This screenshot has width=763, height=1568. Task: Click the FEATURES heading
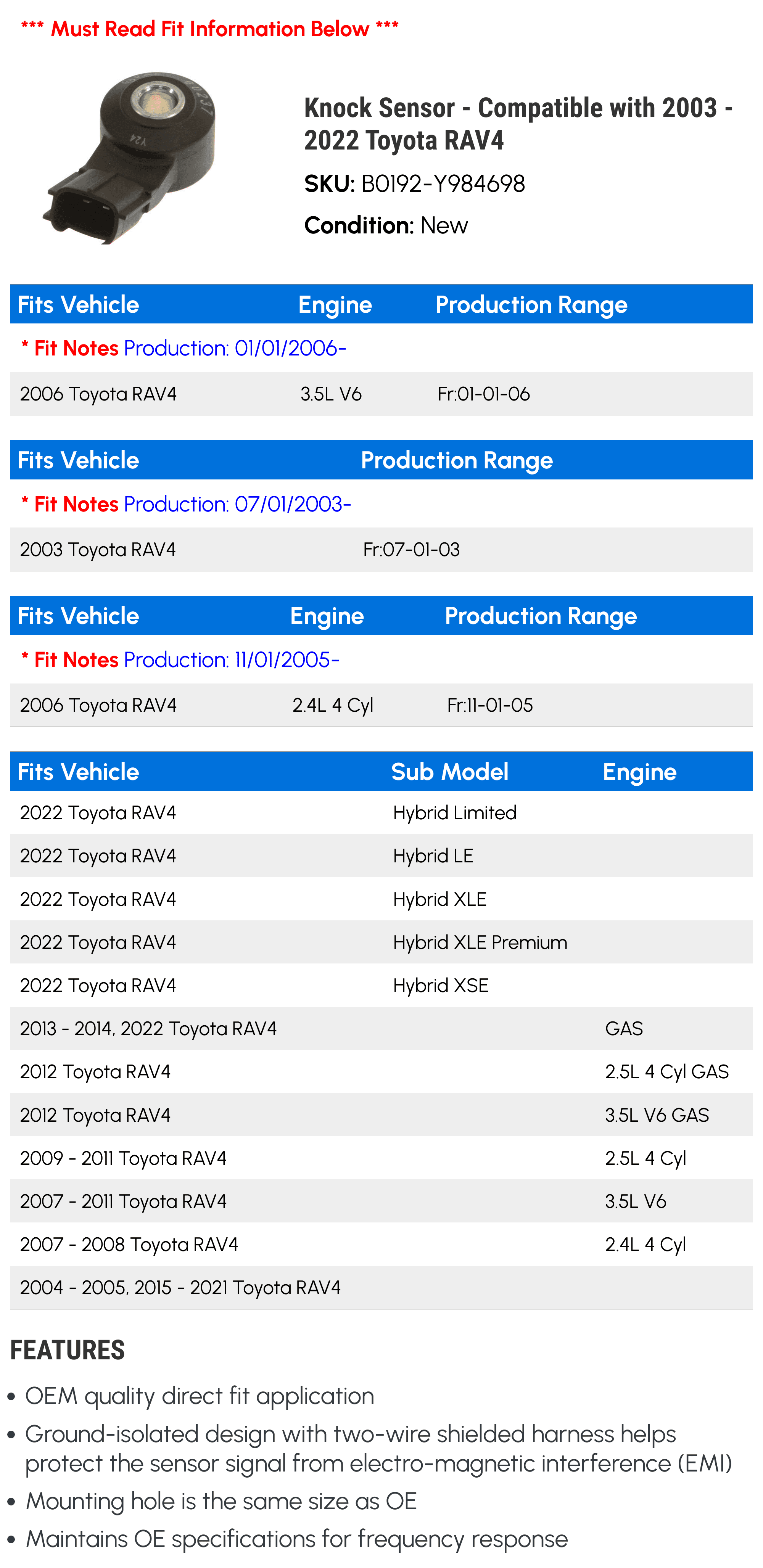[x=68, y=1351]
